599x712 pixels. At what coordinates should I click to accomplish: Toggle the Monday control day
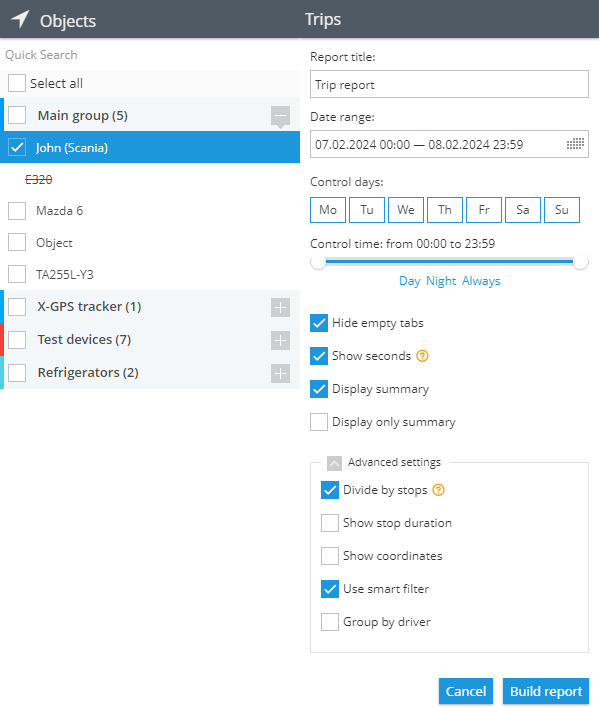pyautogui.click(x=328, y=210)
